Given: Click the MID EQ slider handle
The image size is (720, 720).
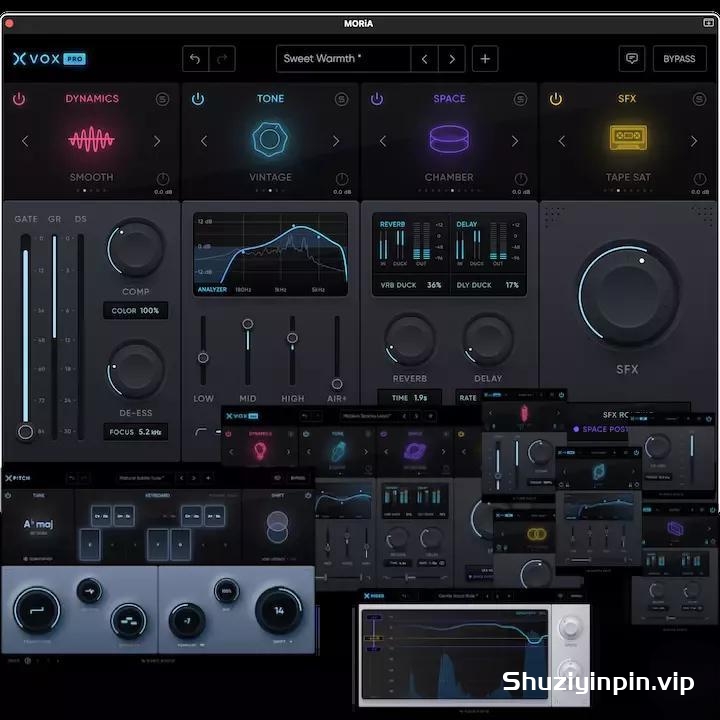Looking at the screenshot, I should pos(248,324).
